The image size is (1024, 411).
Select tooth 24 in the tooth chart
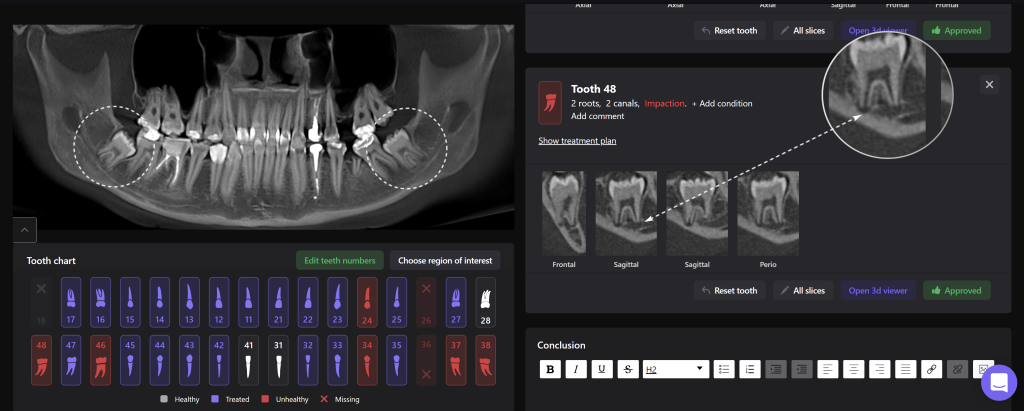(x=367, y=301)
